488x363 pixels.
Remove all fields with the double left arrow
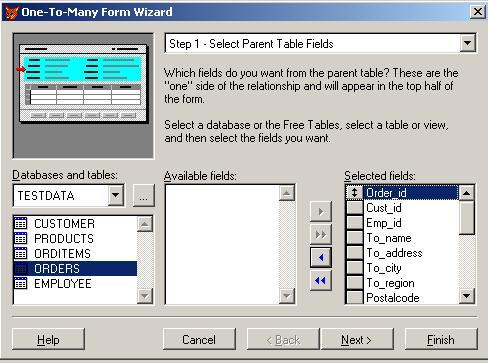tap(321, 281)
